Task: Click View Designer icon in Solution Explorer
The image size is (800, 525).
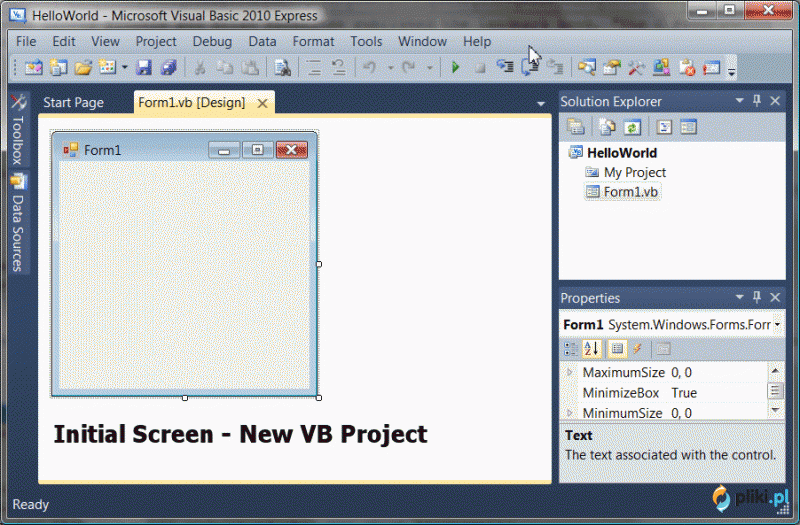Action: [688, 127]
